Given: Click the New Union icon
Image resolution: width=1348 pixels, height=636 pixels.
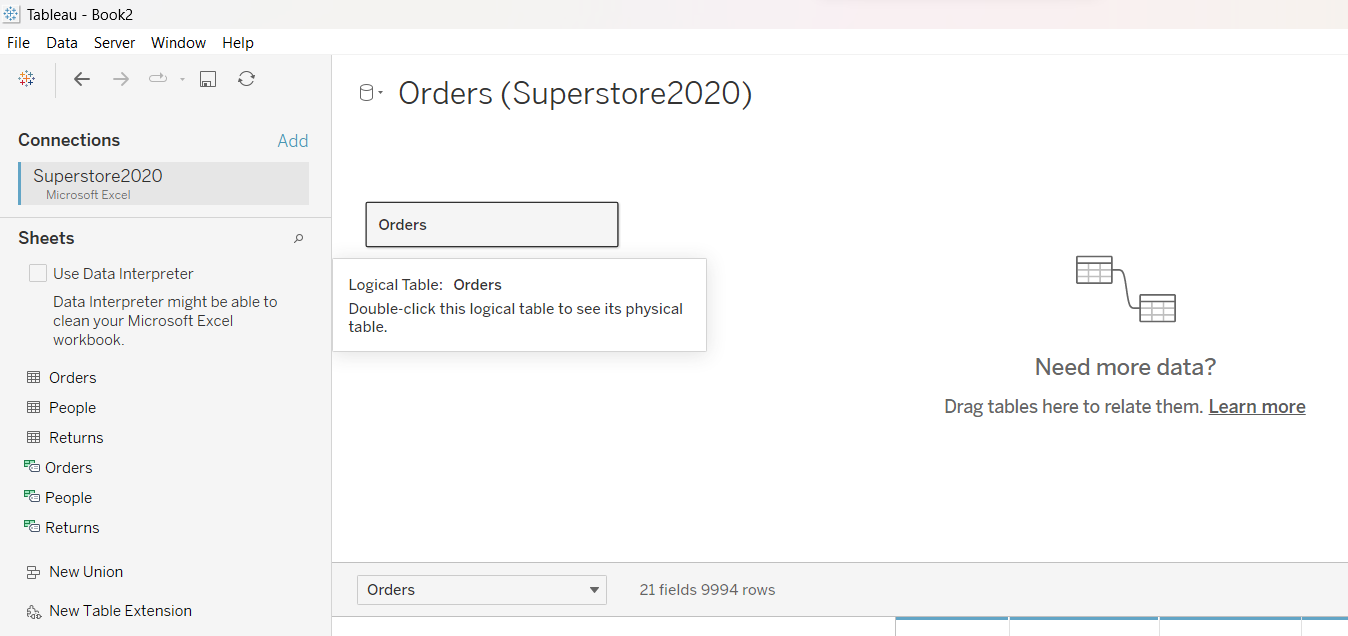Looking at the screenshot, I should [x=34, y=572].
